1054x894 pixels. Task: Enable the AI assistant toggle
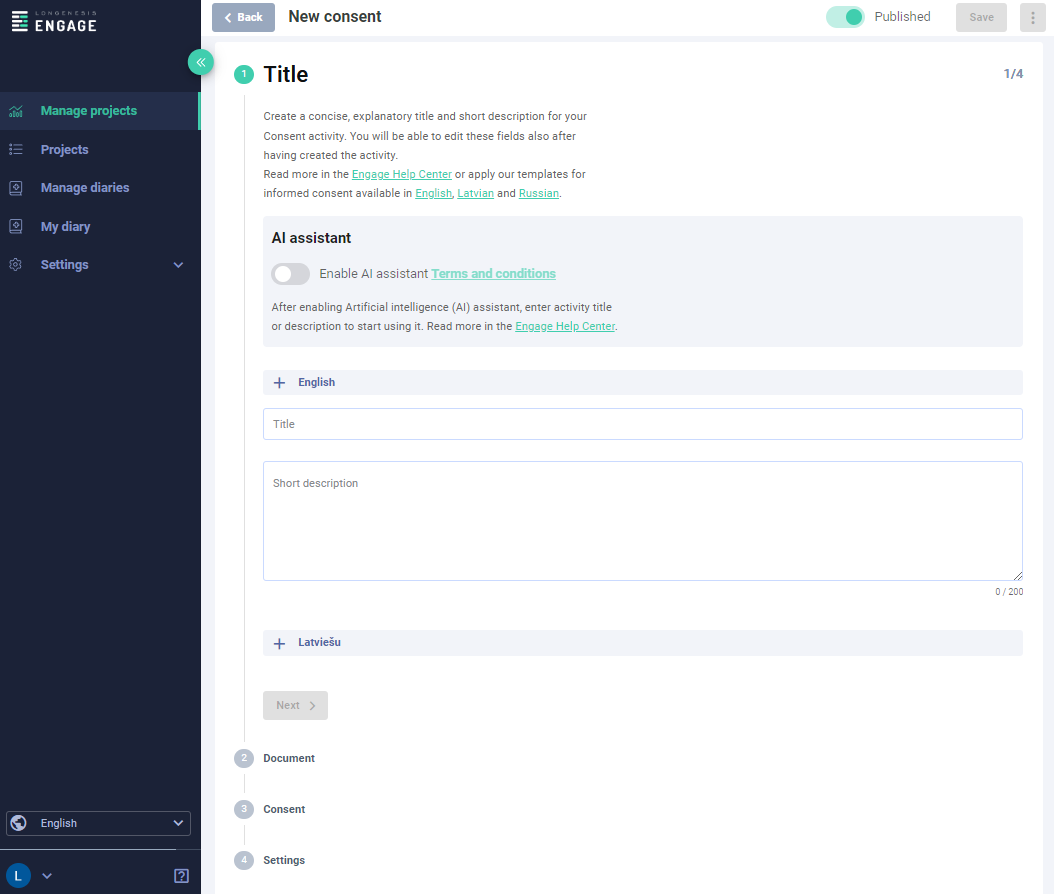[290, 273]
